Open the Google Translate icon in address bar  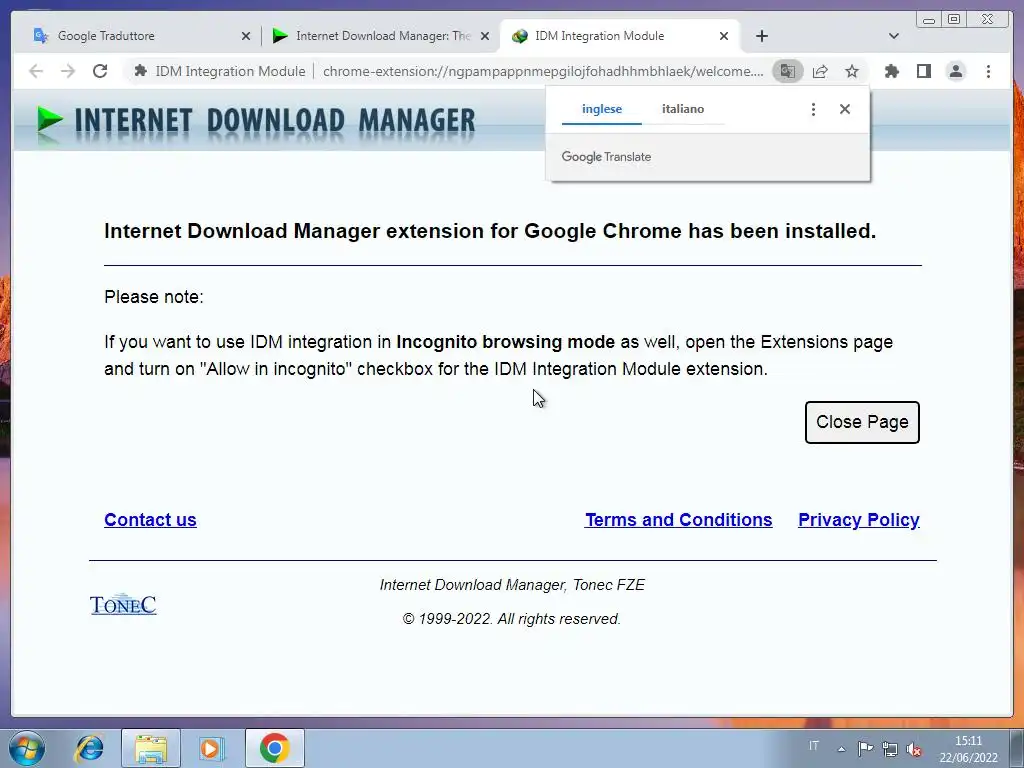[x=788, y=71]
